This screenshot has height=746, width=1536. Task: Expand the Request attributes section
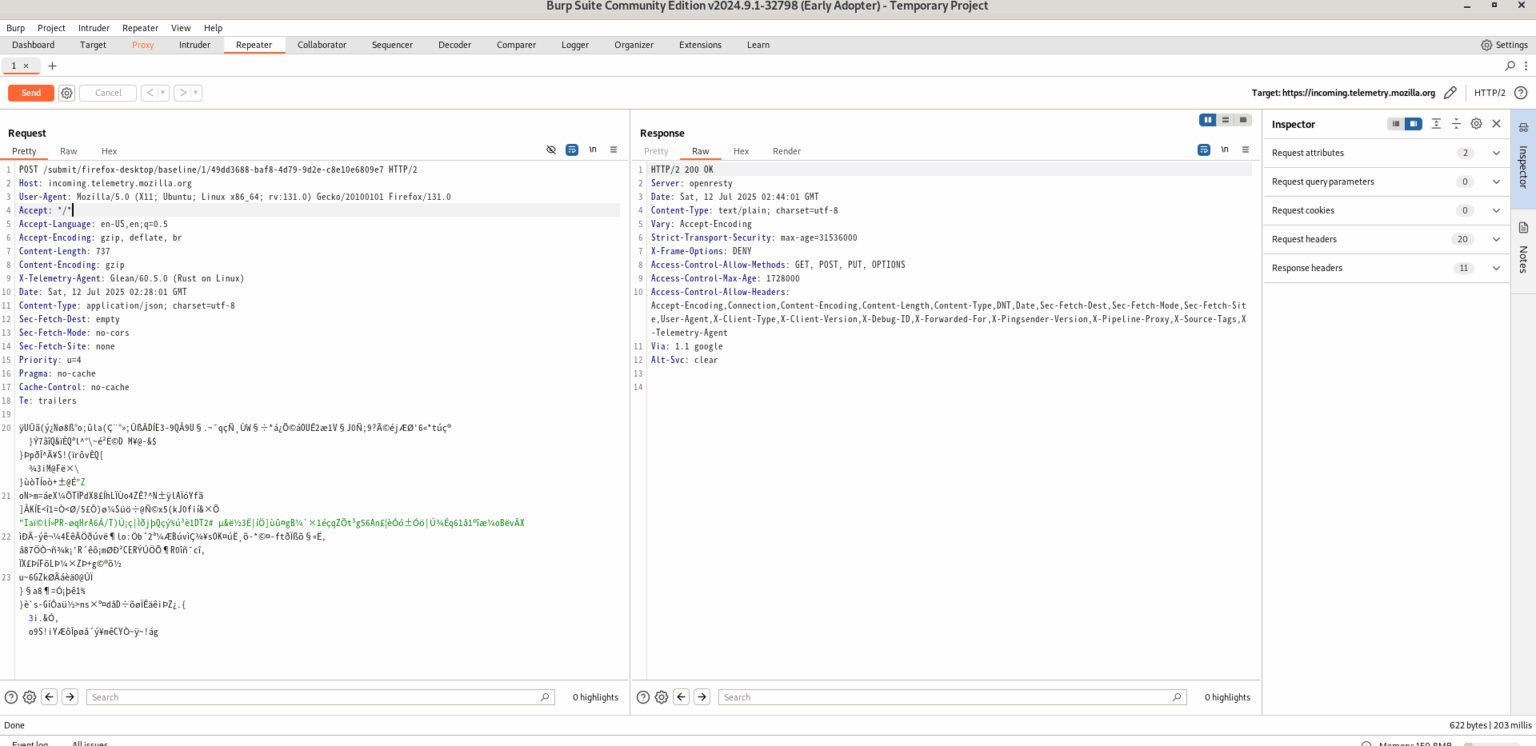[1496, 153]
